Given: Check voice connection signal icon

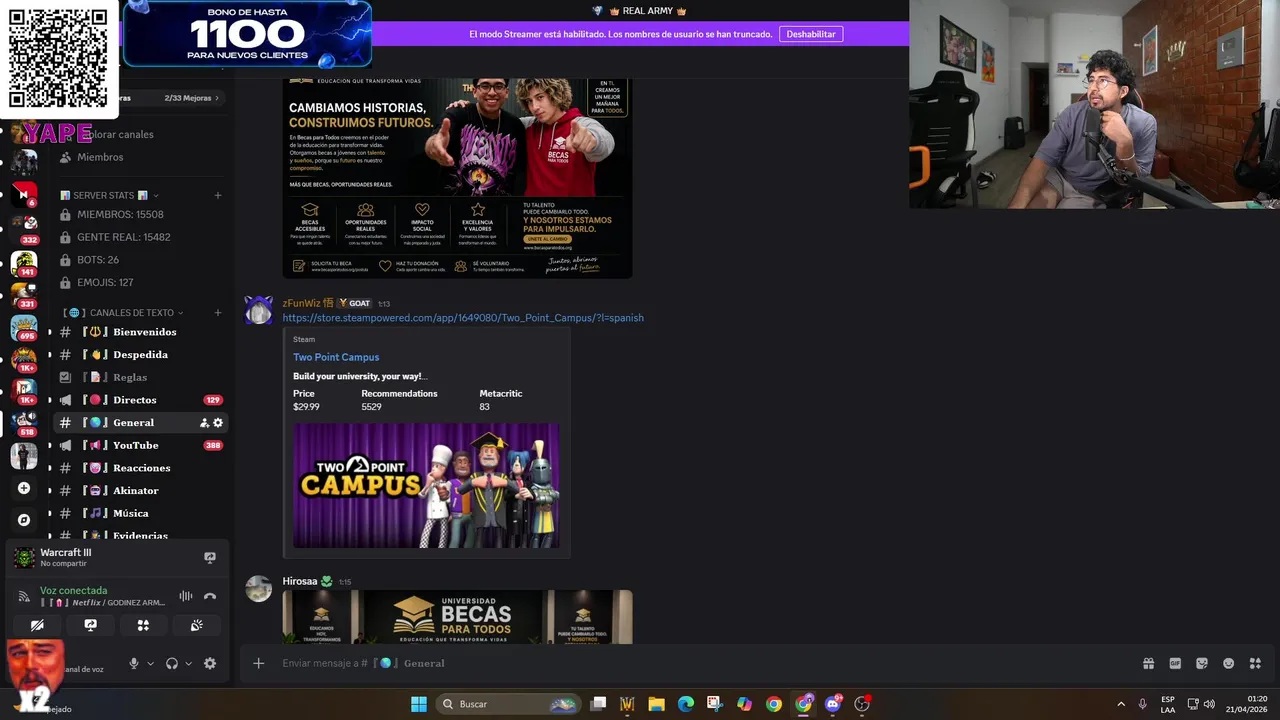Looking at the screenshot, I should 24,596.
